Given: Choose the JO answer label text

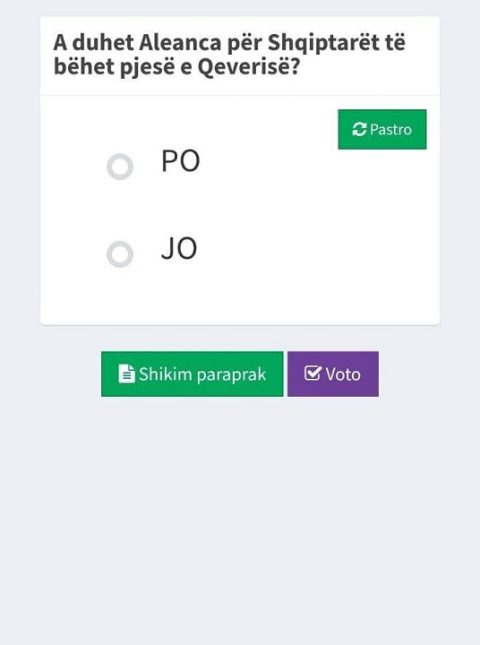Looking at the screenshot, I should (x=179, y=248).
